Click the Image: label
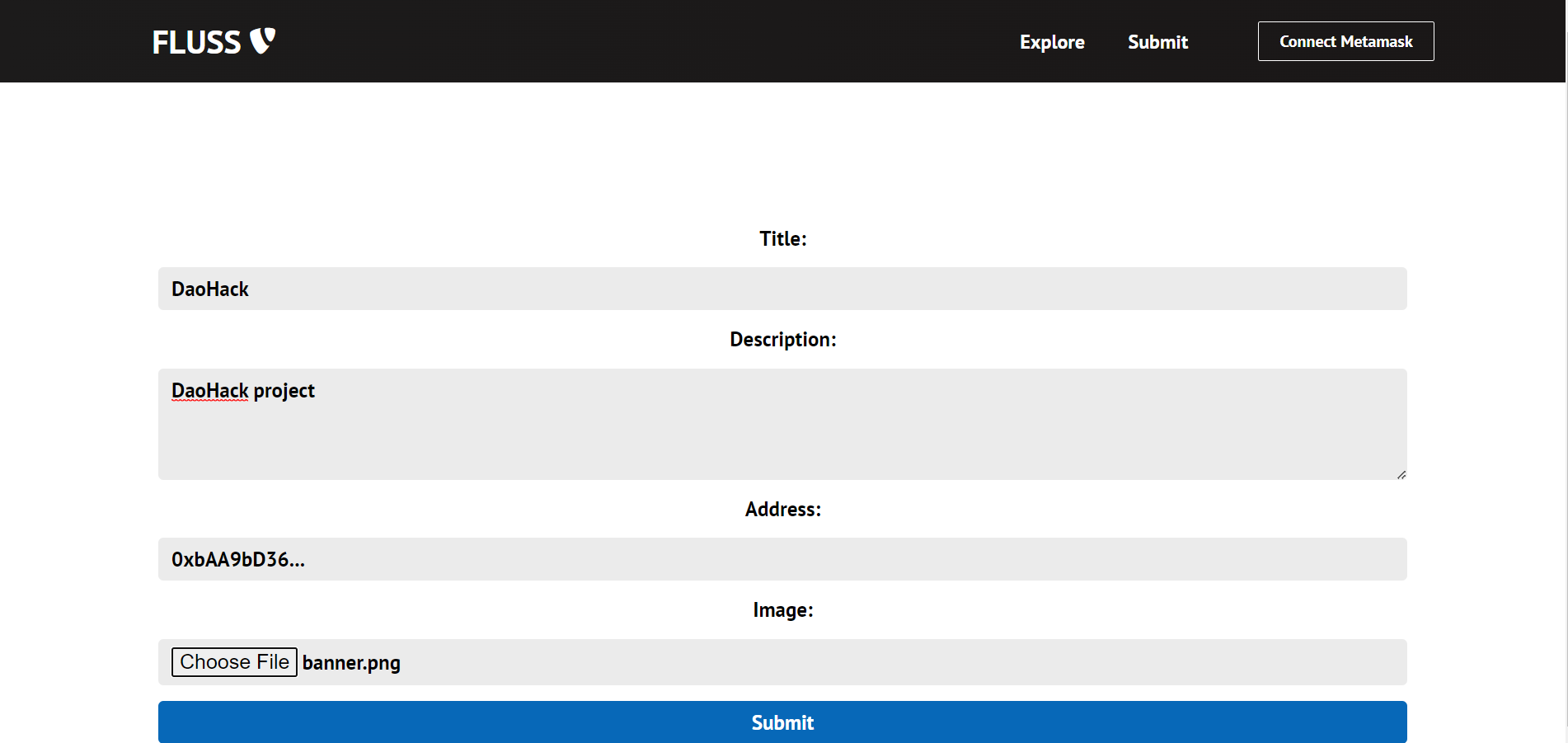The width and height of the screenshot is (1568, 743). coord(782,610)
